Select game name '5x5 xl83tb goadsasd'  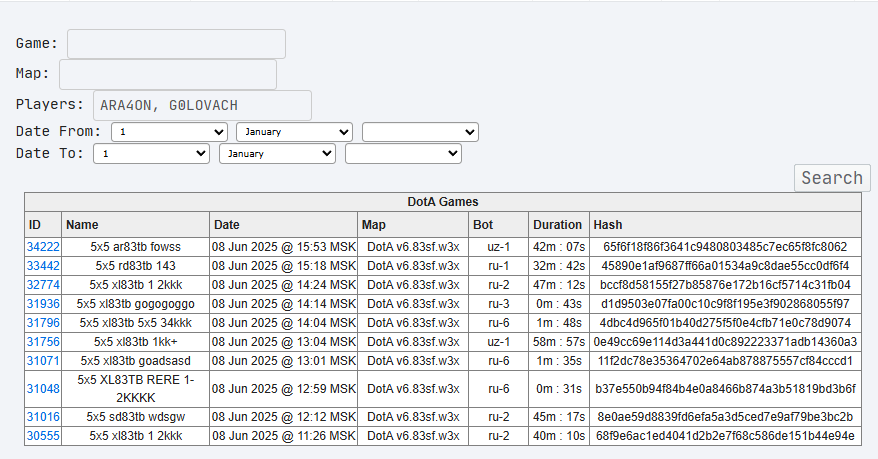pyautogui.click(x=136, y=361)
